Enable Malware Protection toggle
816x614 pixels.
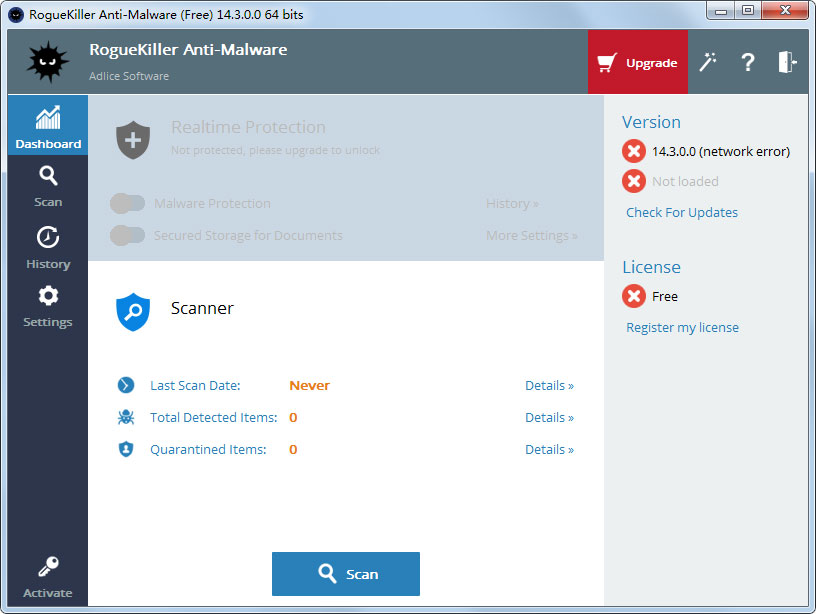click(127, 203)
